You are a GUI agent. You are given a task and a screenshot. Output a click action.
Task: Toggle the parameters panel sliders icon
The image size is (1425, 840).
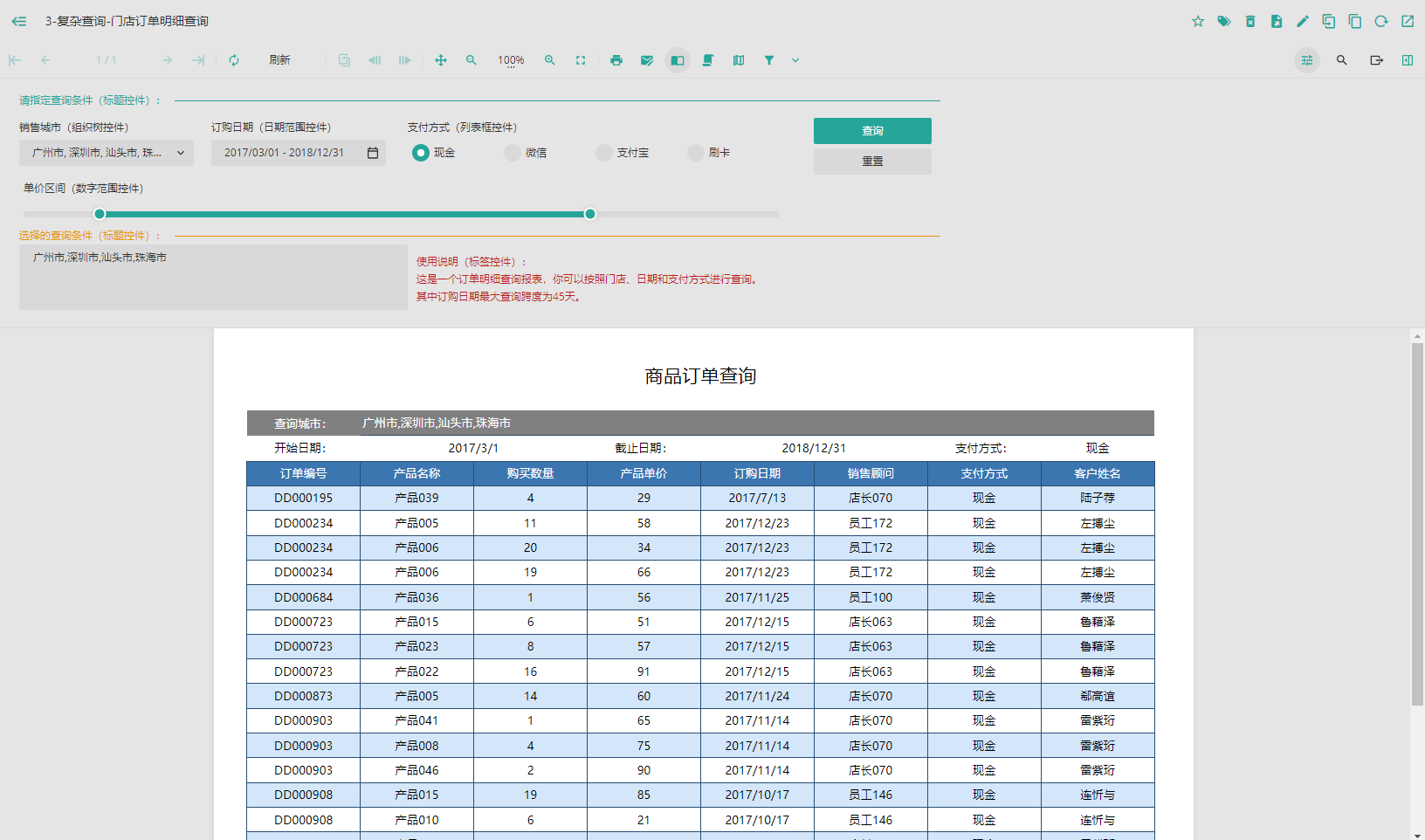tap(1307, 60)
